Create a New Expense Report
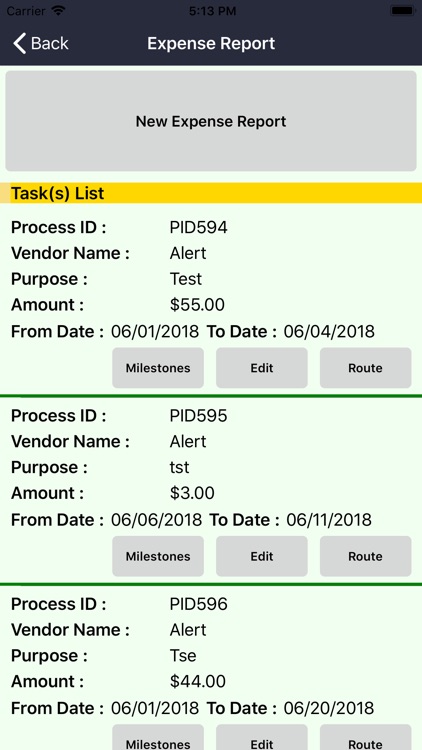 [x=211, y=121]
